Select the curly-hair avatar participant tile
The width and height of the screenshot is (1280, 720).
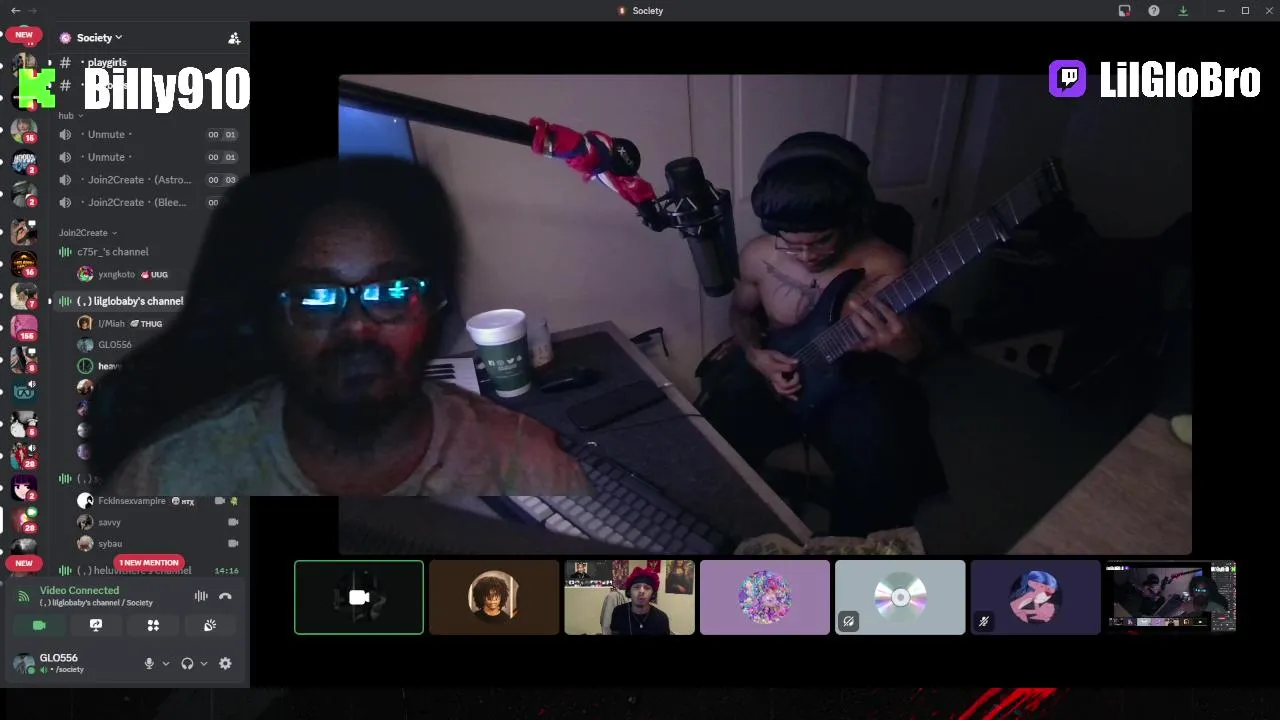click(494, 597)
